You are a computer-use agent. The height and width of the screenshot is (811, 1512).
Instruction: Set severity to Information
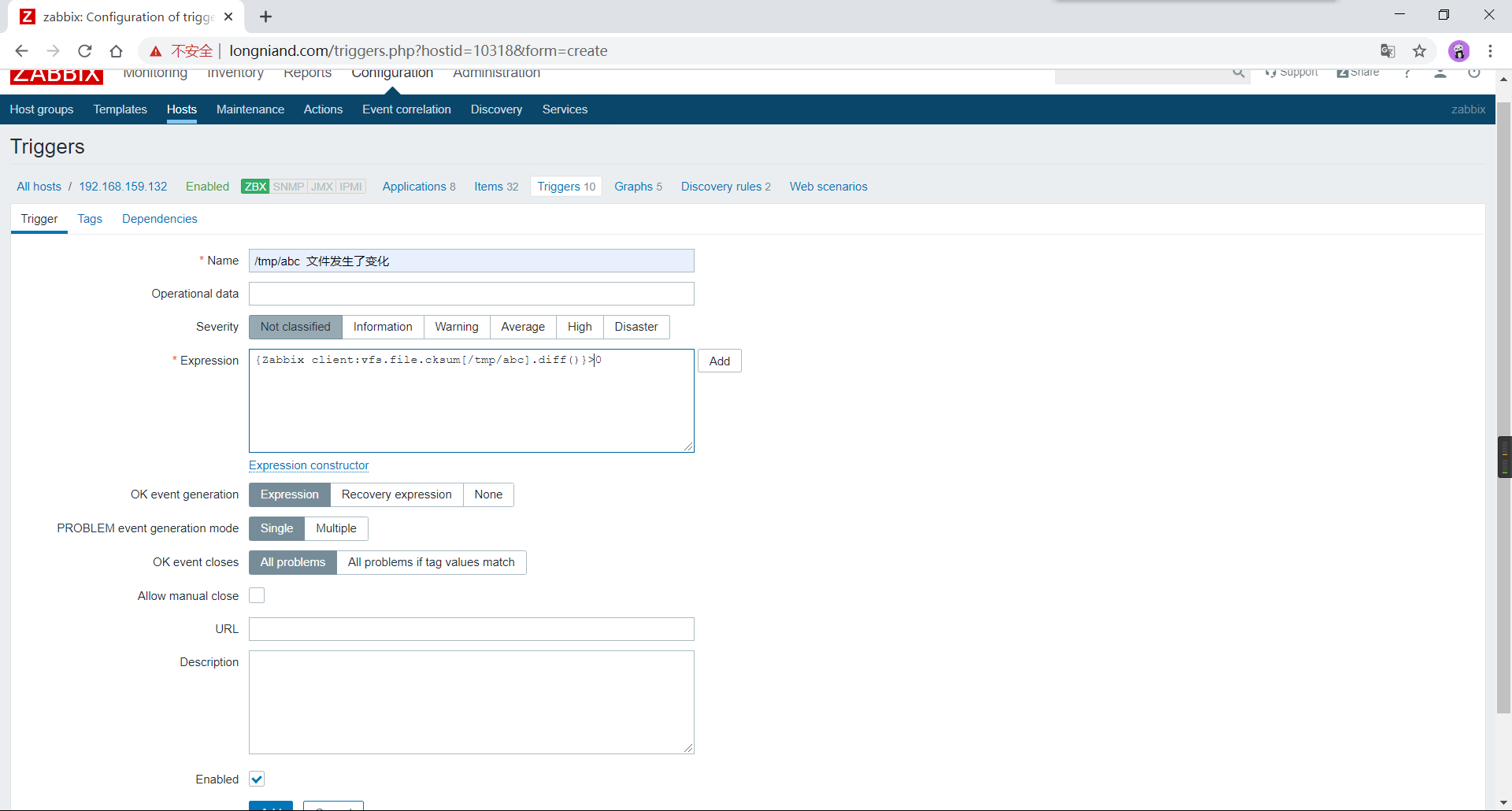pyautogui.click(x=383, y=327)
